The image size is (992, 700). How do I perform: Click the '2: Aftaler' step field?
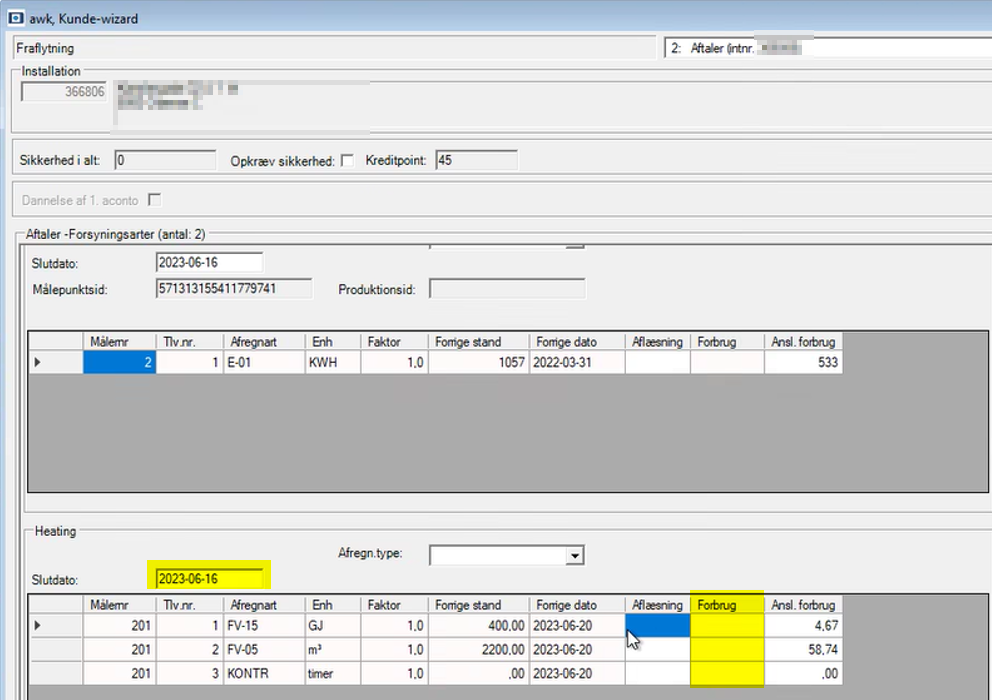(x=828, y=48)
